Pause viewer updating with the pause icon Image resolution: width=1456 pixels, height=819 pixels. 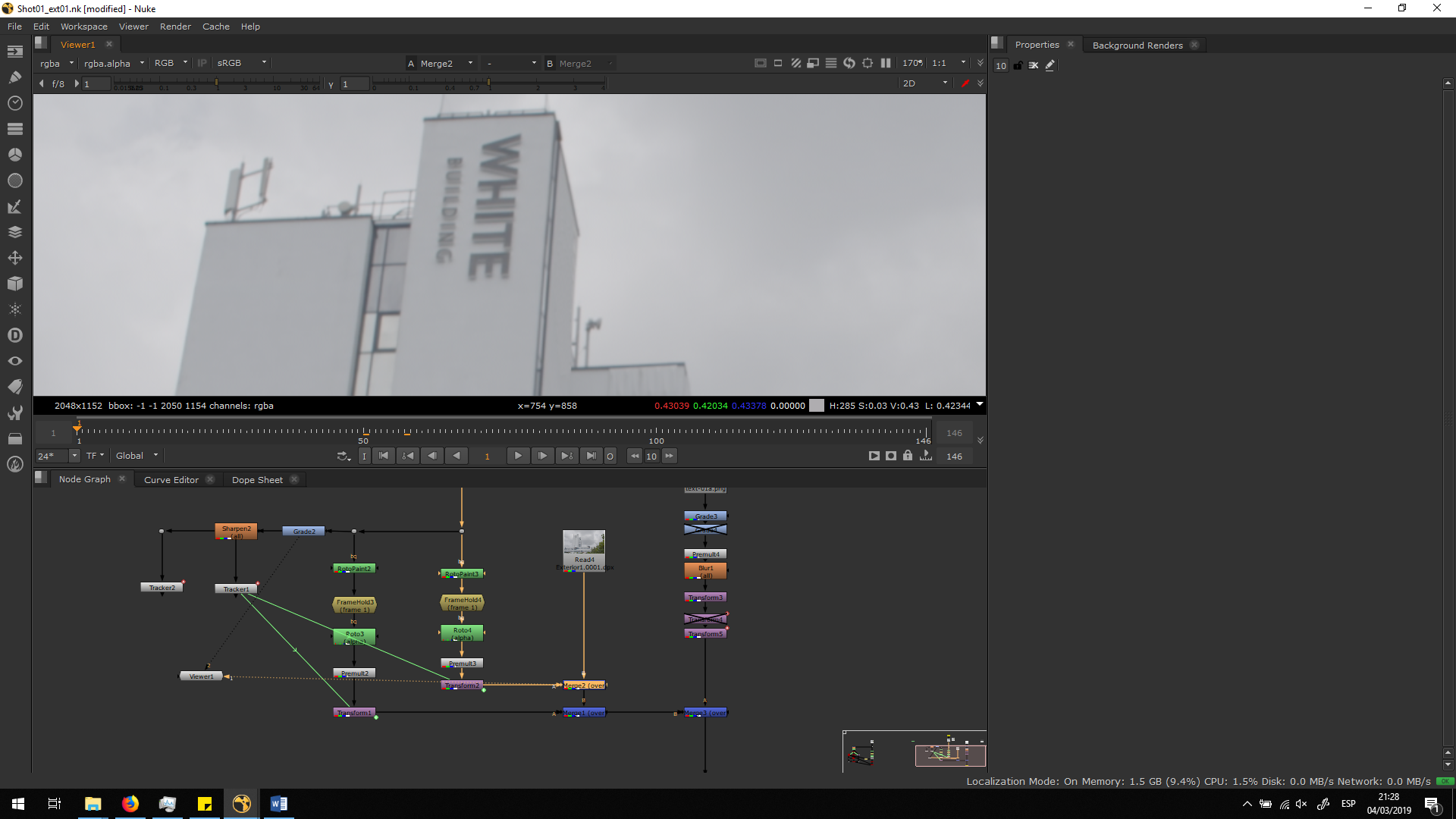coord(885,63)
